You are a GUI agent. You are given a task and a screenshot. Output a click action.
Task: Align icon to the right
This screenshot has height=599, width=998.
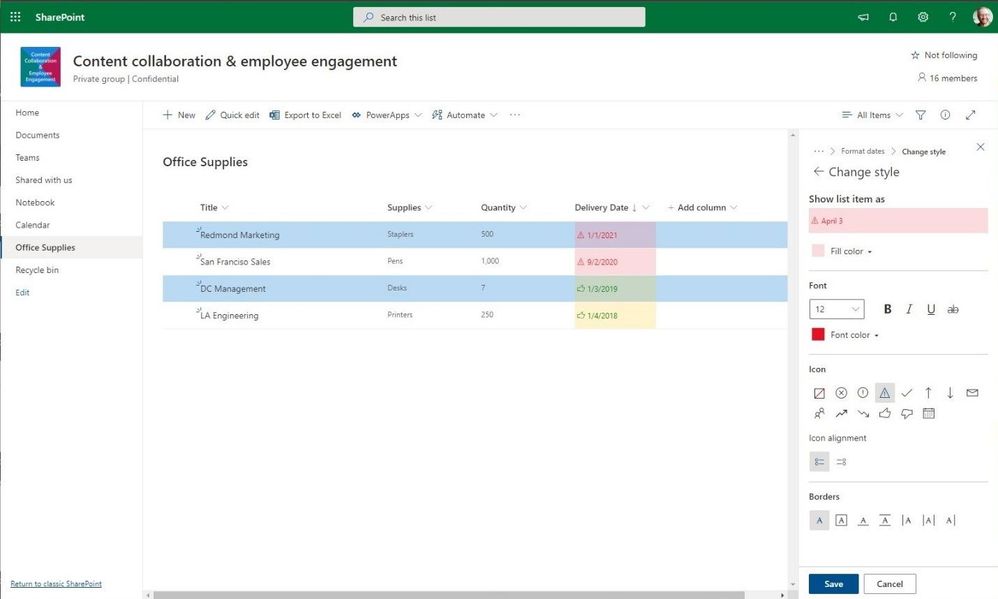841,462
